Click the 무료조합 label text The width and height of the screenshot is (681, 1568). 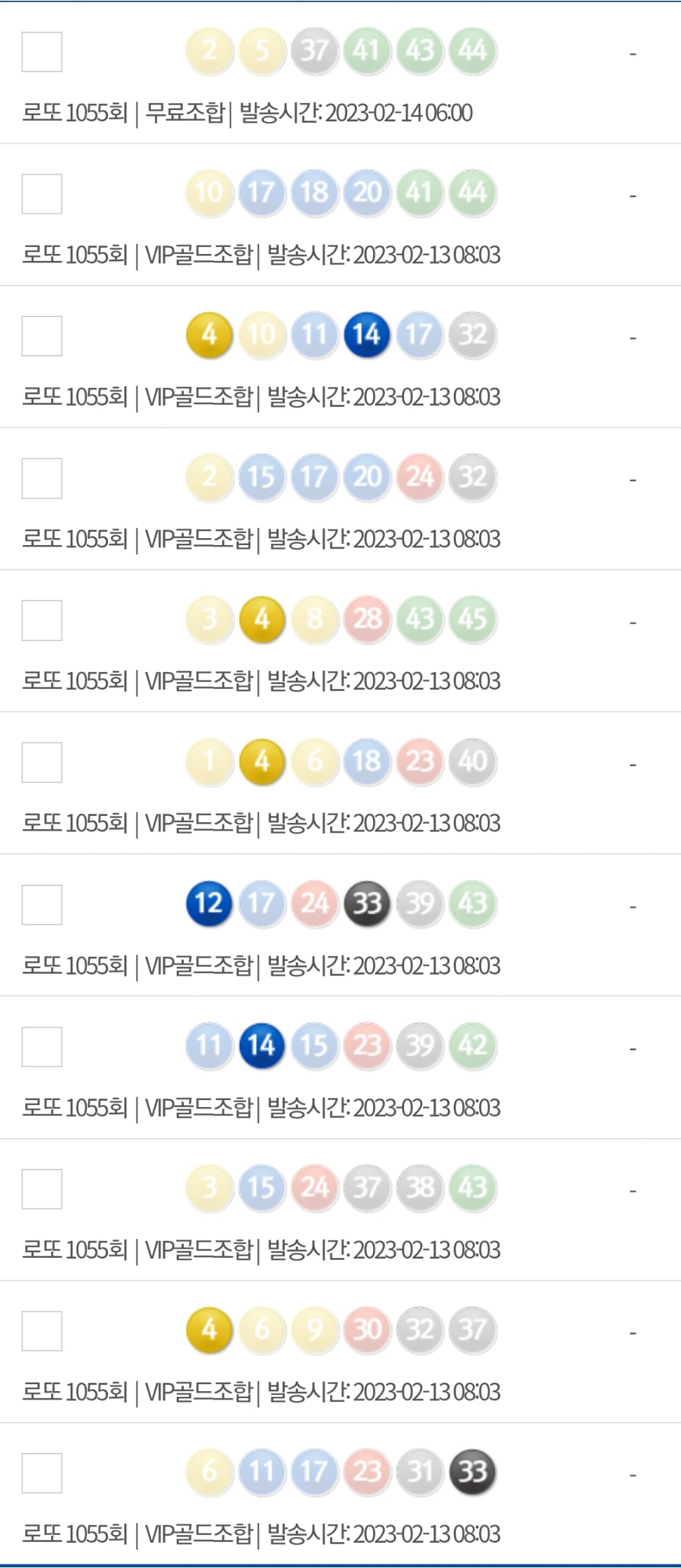pyautogui.click(x=185, y=113)
